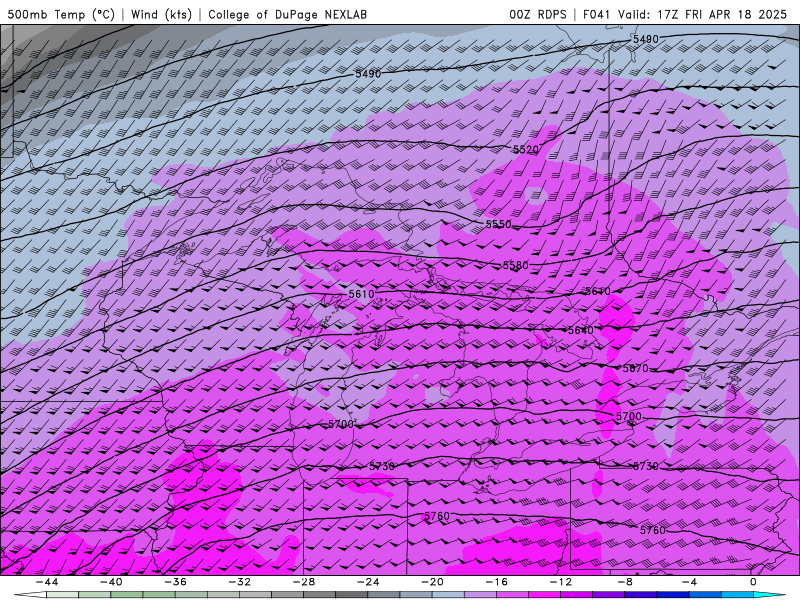Screen dimensions: 800x600
Task: Click the -40 legend value
Action: 111,582
